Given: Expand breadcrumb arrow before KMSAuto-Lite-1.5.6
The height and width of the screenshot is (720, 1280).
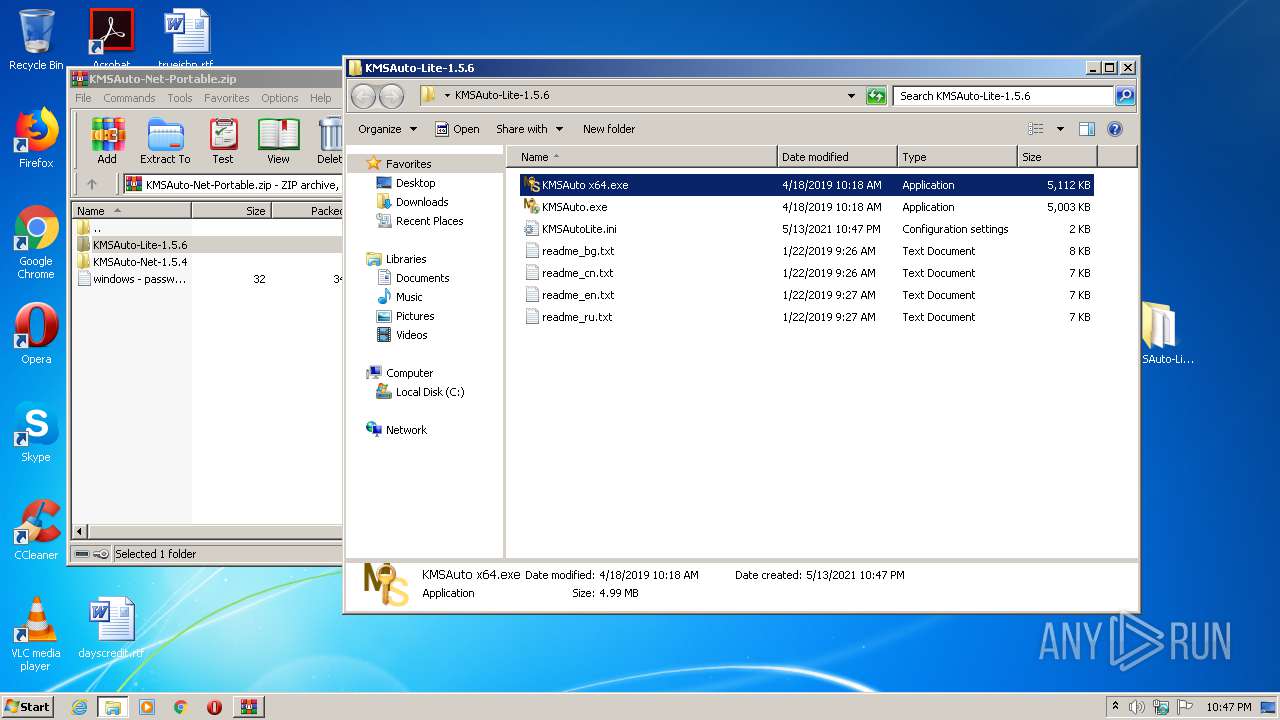Looking at the screenshot, I should point(447,96).
